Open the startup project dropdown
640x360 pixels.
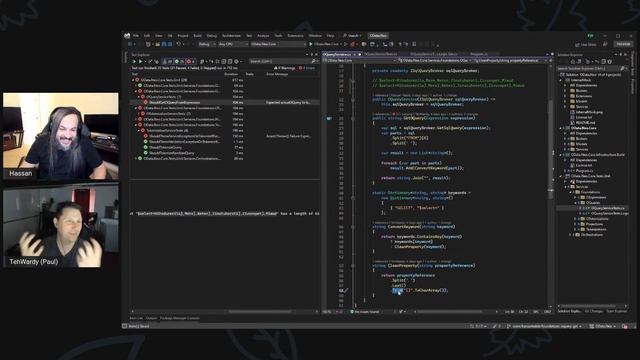coord(278,44)
